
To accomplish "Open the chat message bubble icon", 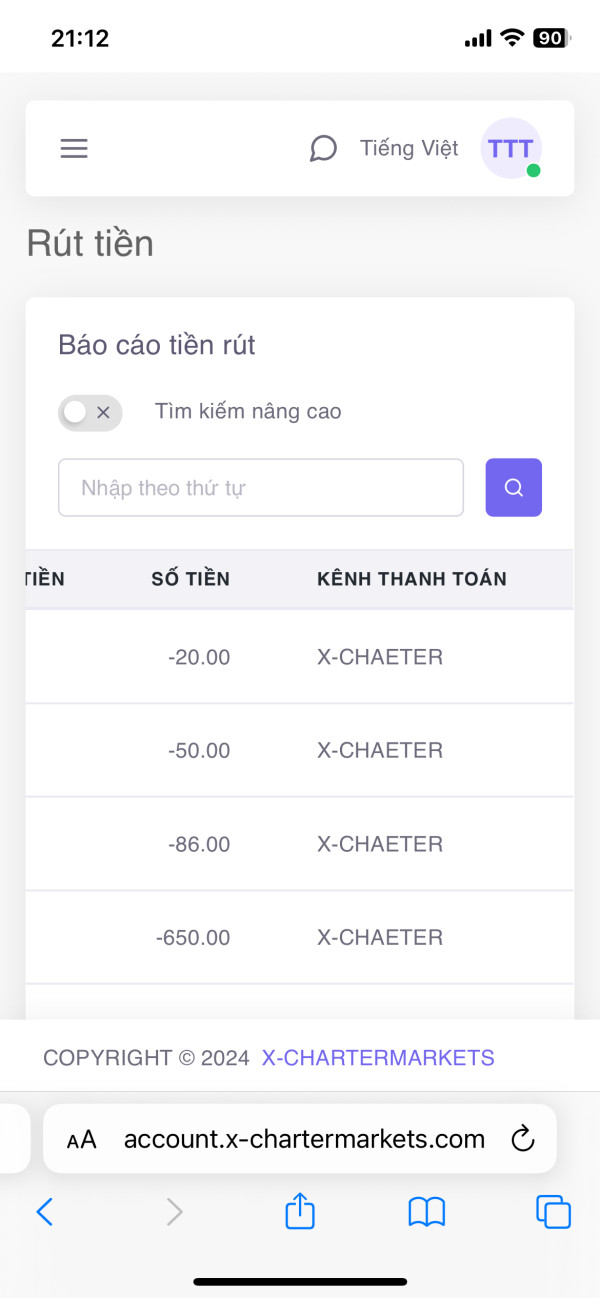I will point(323,149).
